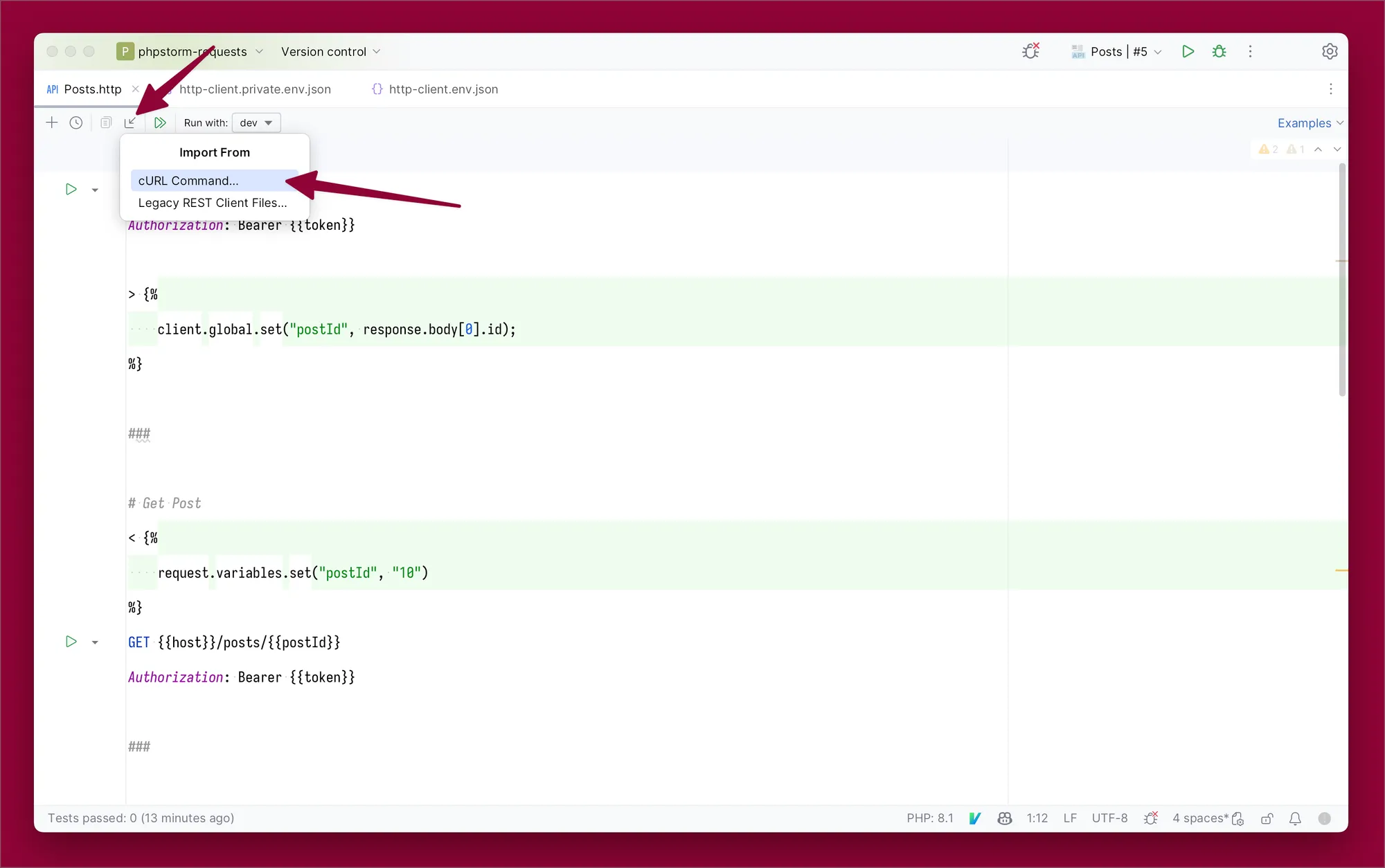Image resolution: width=1385 pixels, height=868 pixels.
Task: Run all requests in file double-arrow icon
Action: pyautogui.click(x=160, y=123)
